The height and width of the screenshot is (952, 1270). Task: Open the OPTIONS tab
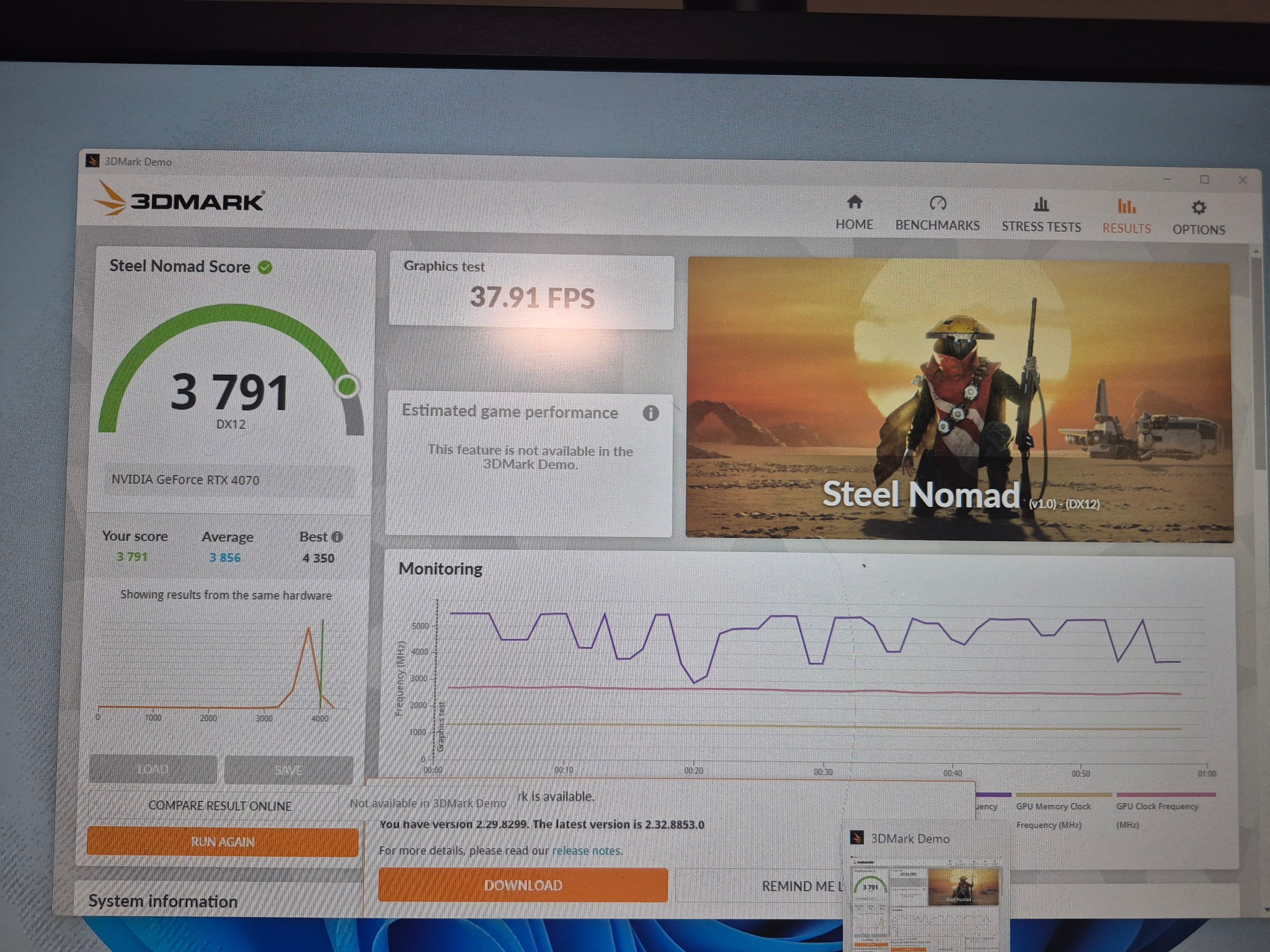(x=1198, y=218)
